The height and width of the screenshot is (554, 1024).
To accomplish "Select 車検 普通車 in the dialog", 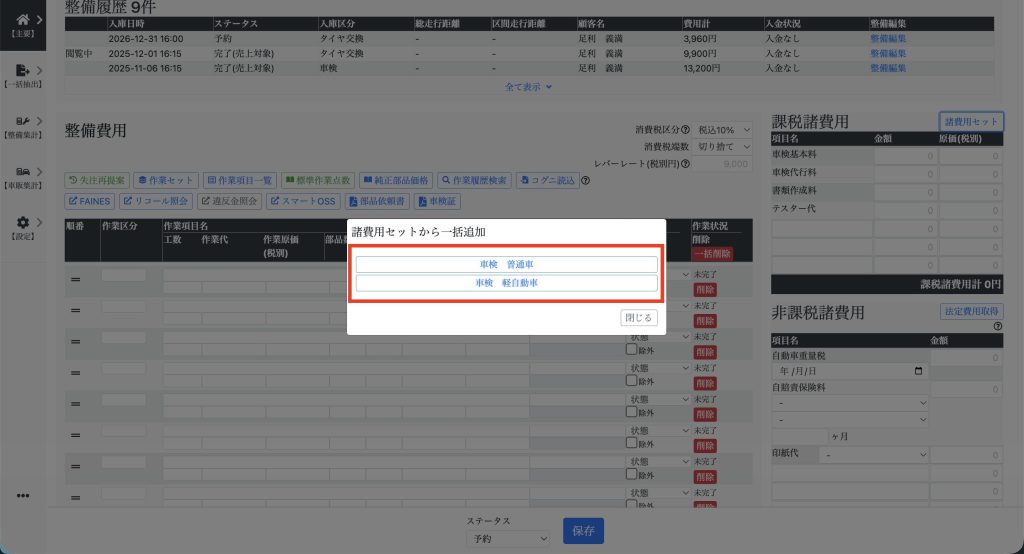I will click(507, 265).
